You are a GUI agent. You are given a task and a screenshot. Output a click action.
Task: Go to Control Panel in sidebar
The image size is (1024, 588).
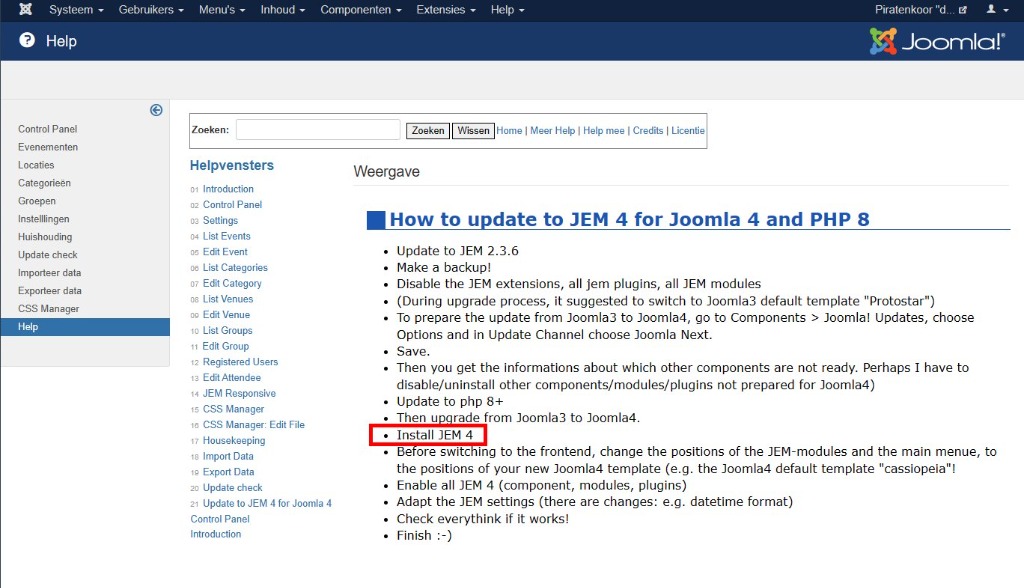tap(48, 129)
